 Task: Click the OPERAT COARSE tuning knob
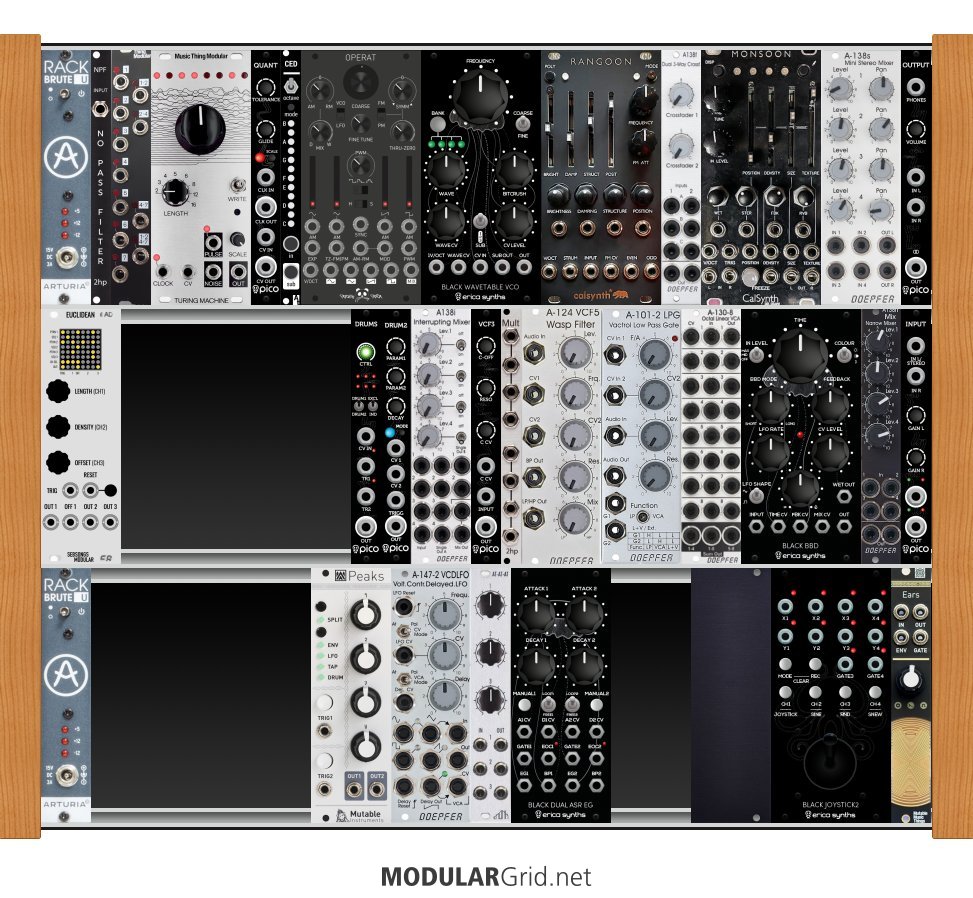[x=361, y=83]
